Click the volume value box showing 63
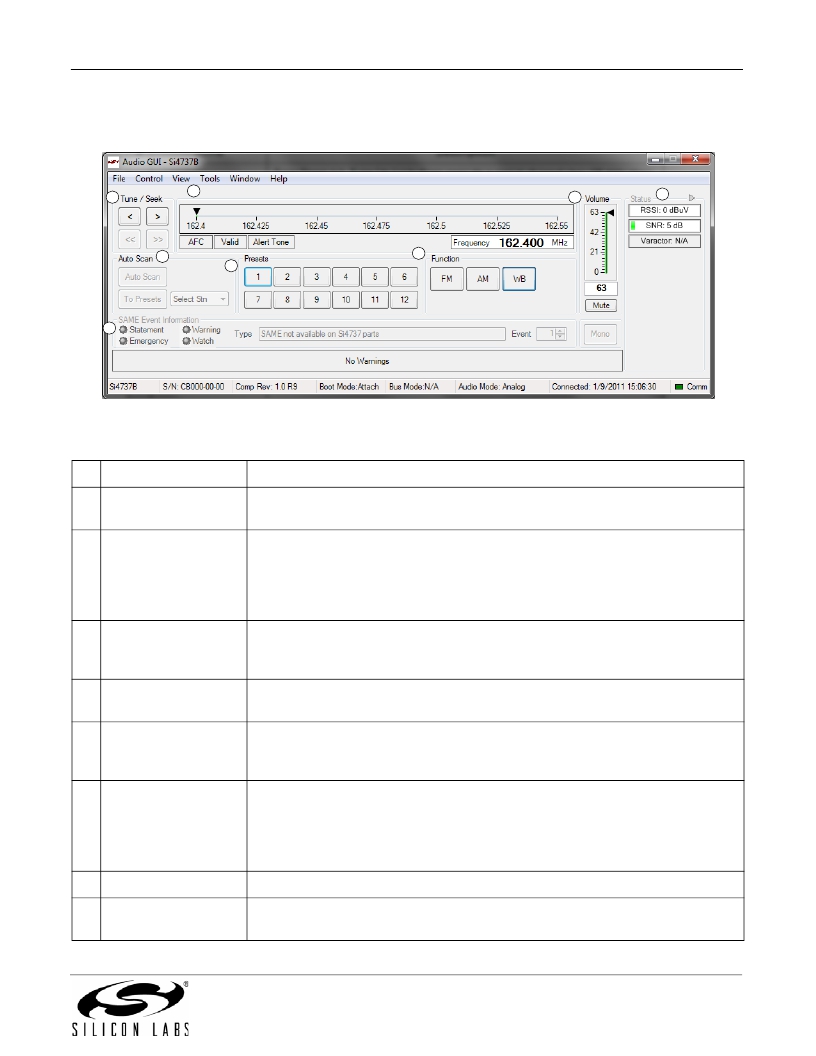The height and width of the screenshot is (1056, 816). tap(601, 288)
